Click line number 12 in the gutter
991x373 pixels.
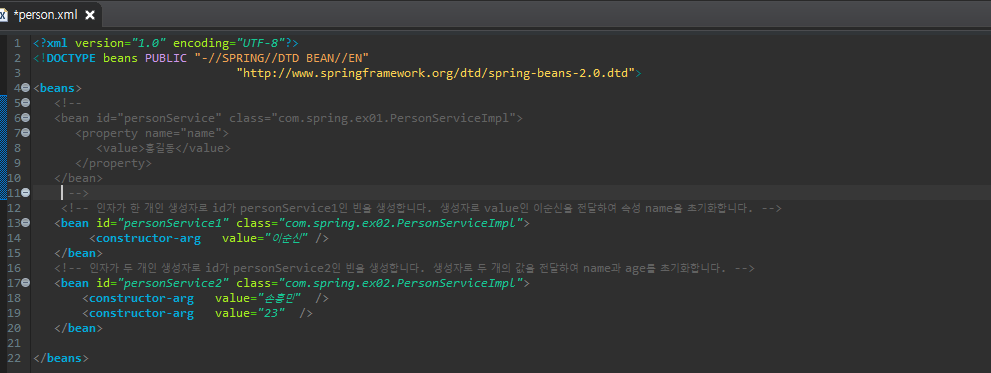pyautogui.click(x=14, y=208)
